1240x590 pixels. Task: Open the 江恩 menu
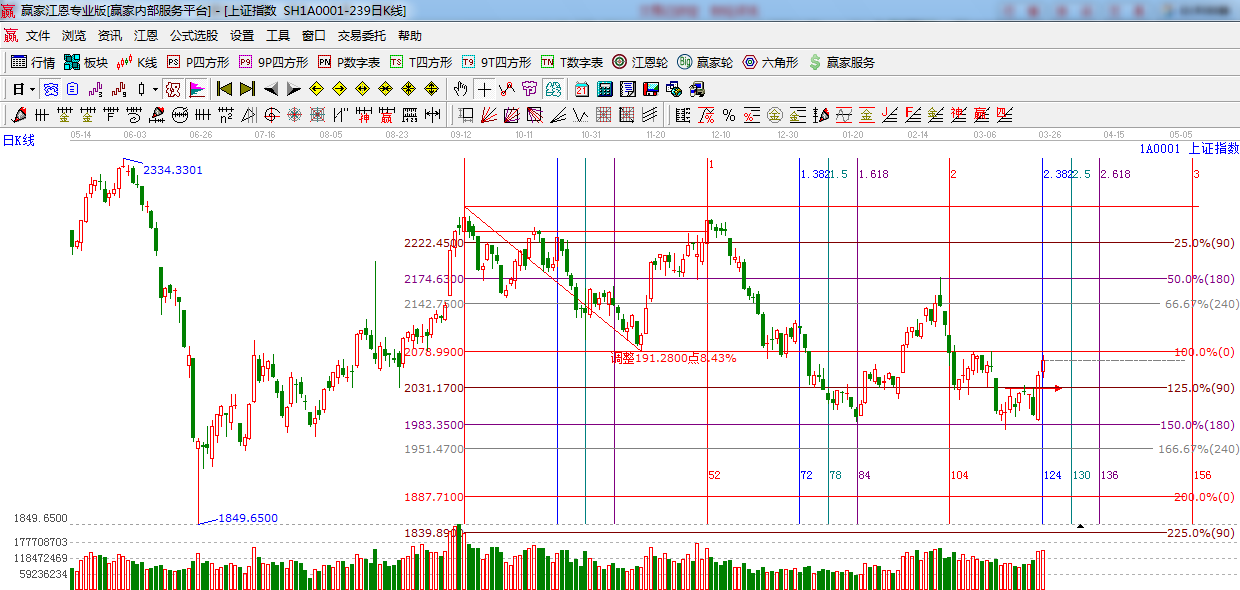pos(146,36)
